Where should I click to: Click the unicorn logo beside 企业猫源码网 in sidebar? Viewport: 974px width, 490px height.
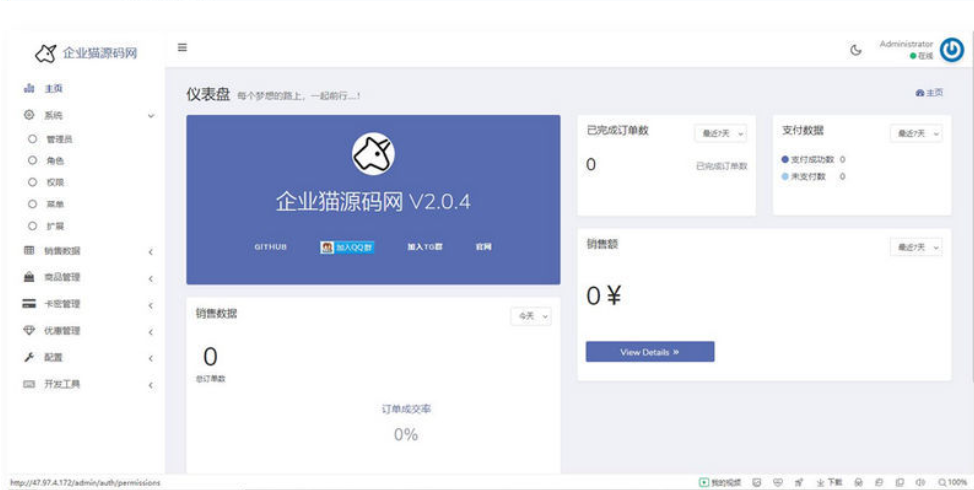pos(45,53)
